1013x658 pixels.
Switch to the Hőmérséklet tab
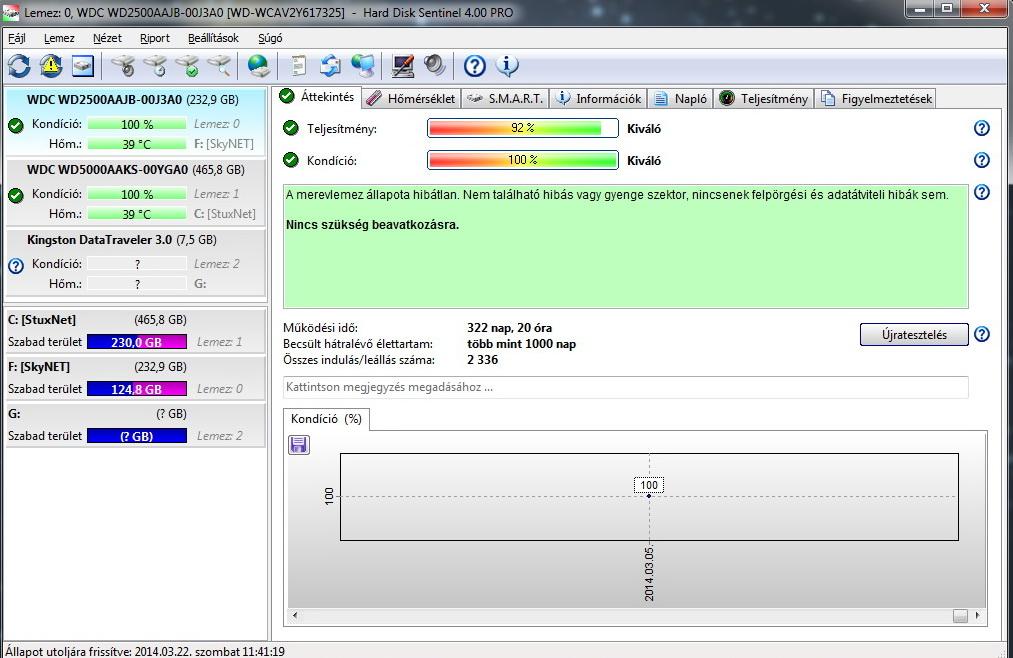tap(411, 99)
